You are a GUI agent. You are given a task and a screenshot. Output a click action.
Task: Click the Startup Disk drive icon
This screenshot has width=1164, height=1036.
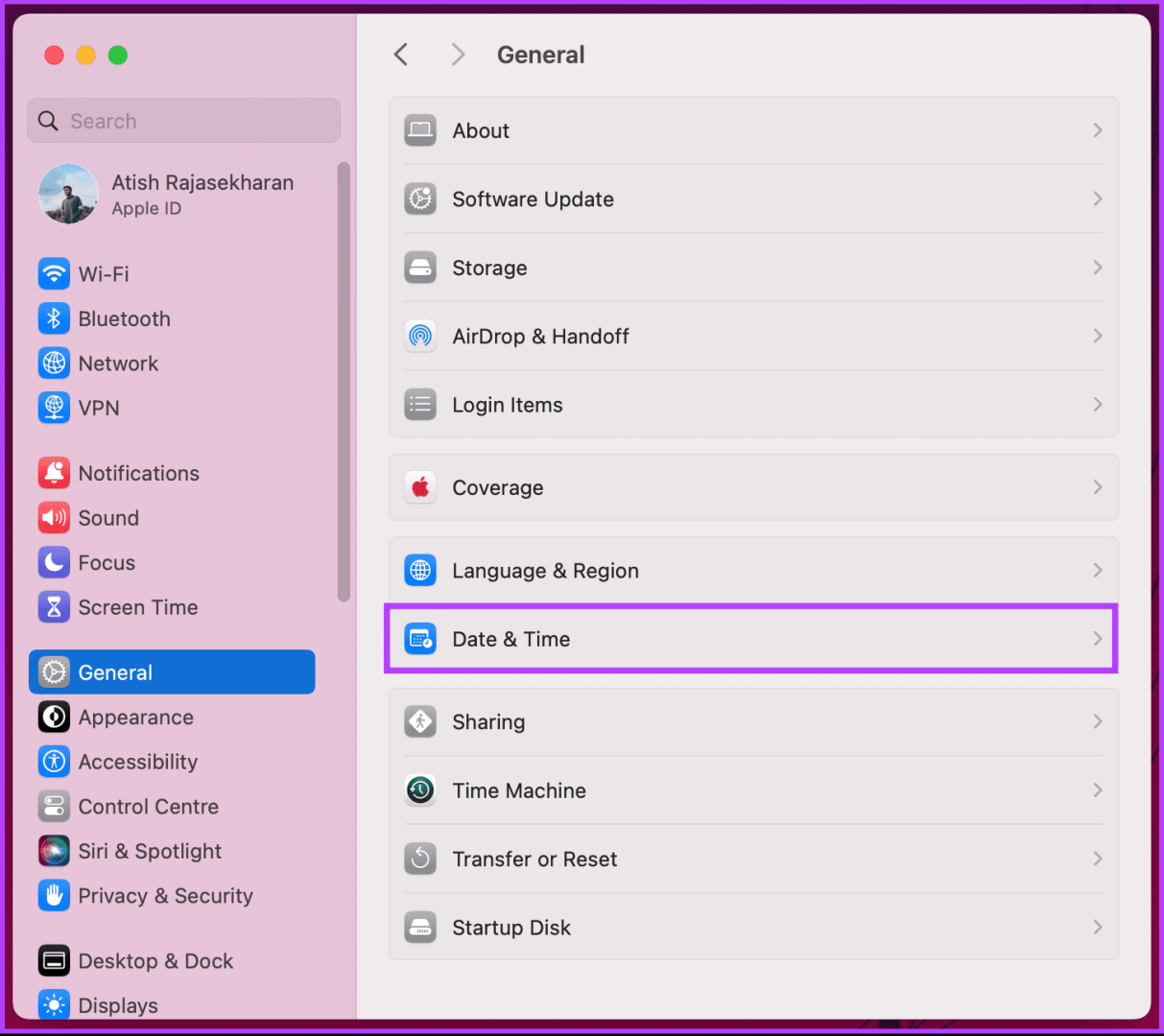[x=420, y=928]
